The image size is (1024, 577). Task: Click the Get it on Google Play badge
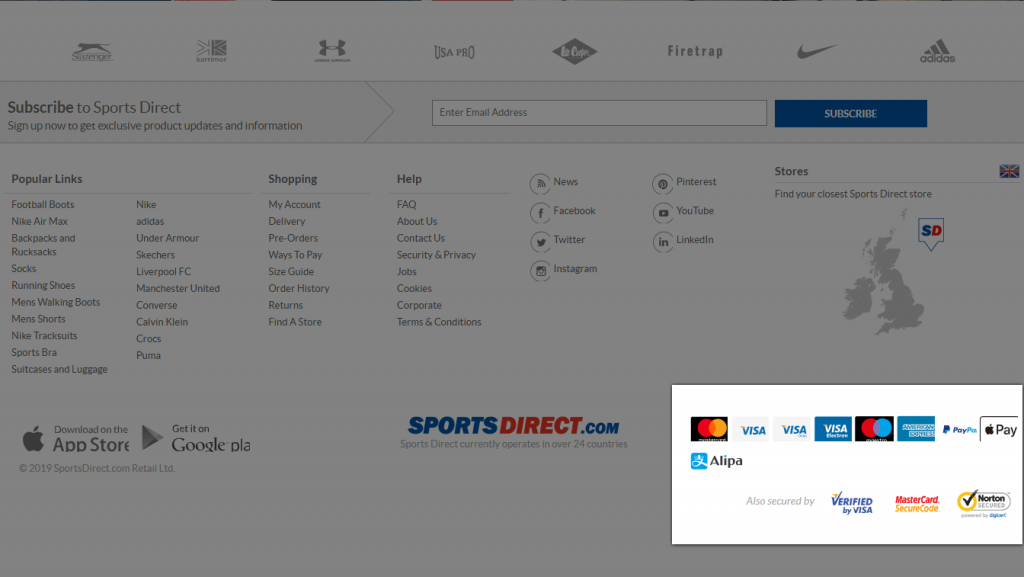196,437
